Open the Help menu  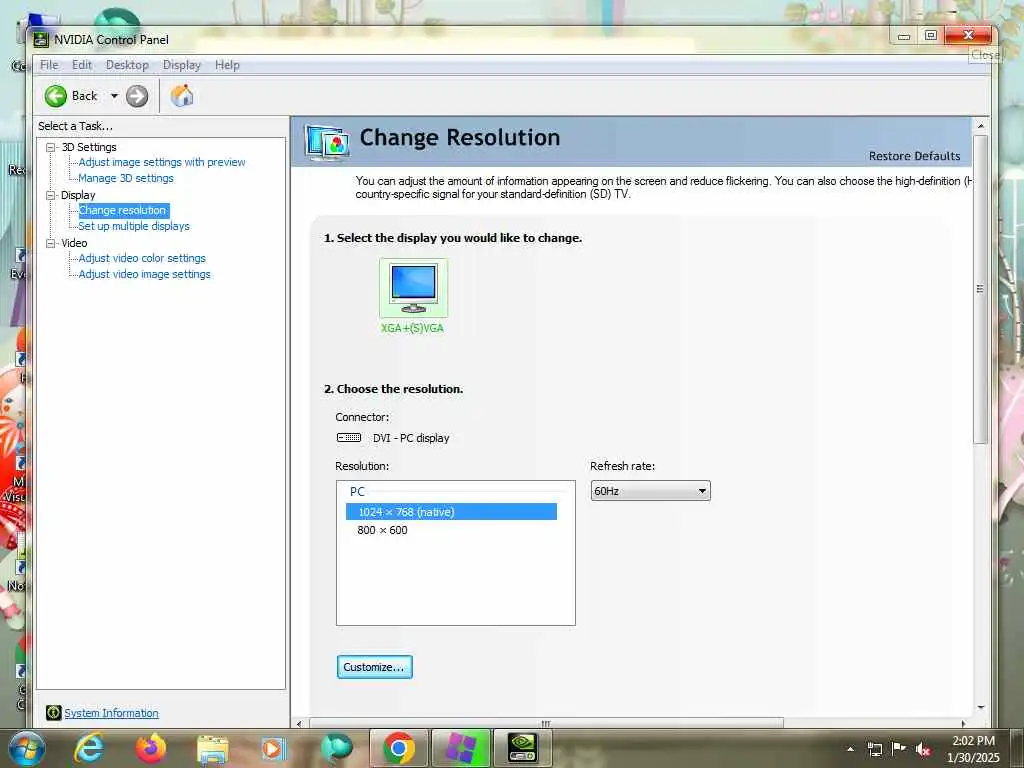coord(227,65)
